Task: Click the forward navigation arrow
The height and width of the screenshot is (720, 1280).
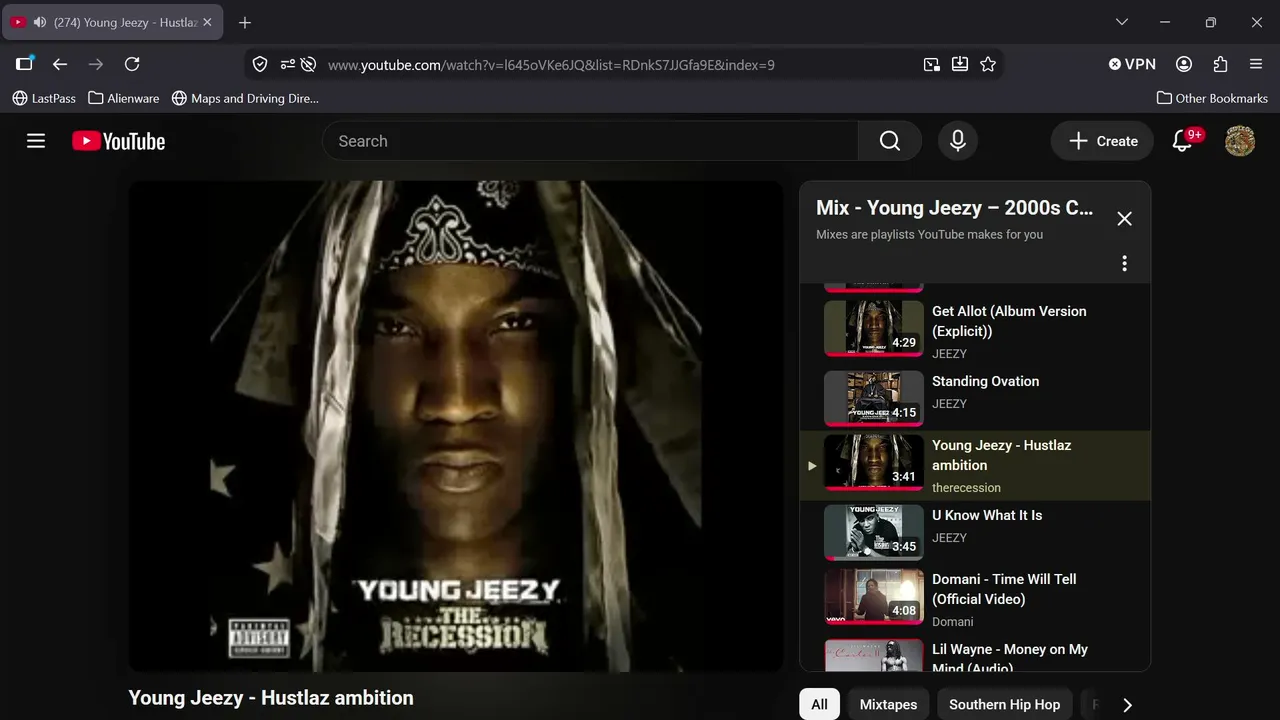Action: point(96,64)
